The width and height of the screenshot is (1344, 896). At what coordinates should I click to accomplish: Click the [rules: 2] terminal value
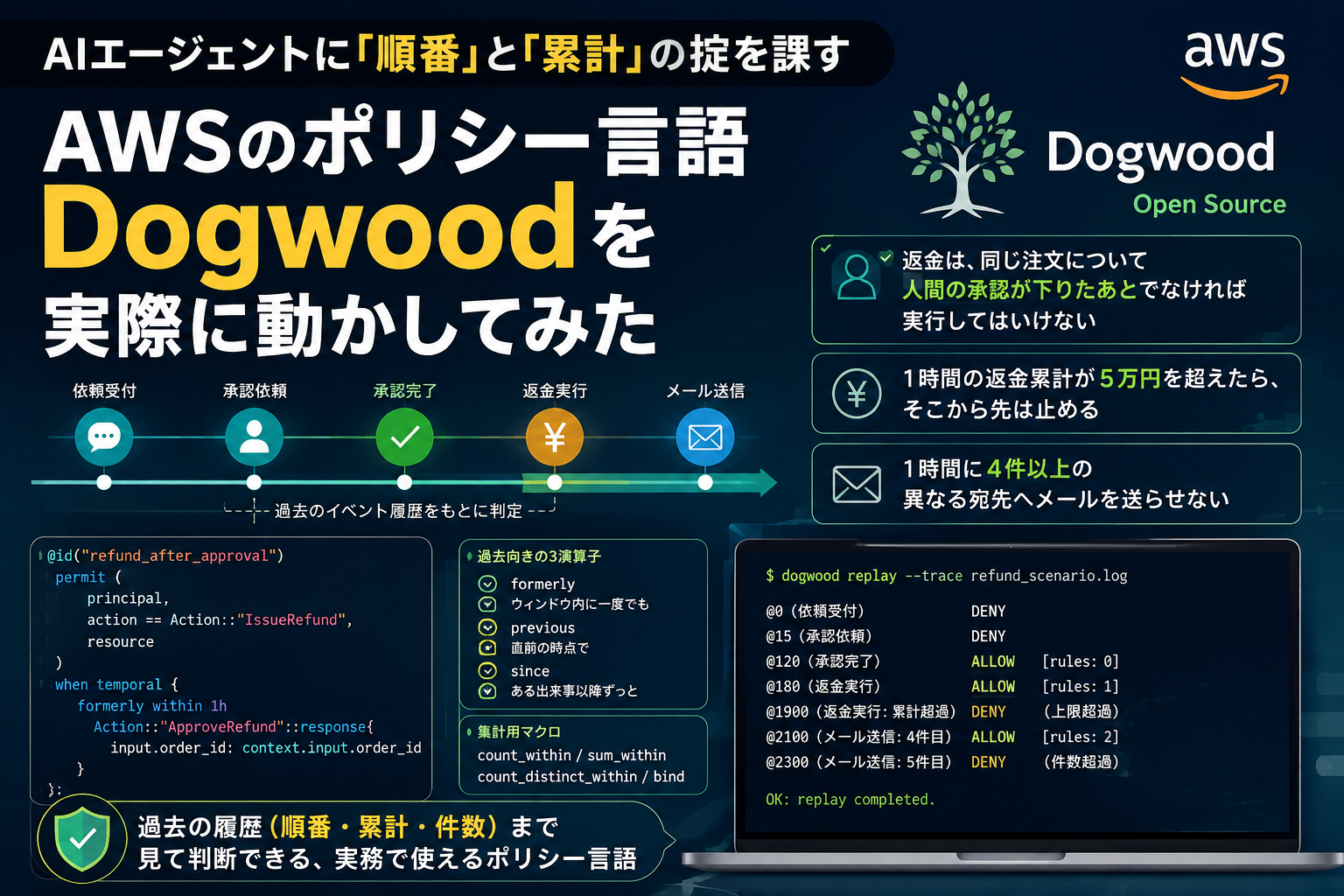(1081, 737)
